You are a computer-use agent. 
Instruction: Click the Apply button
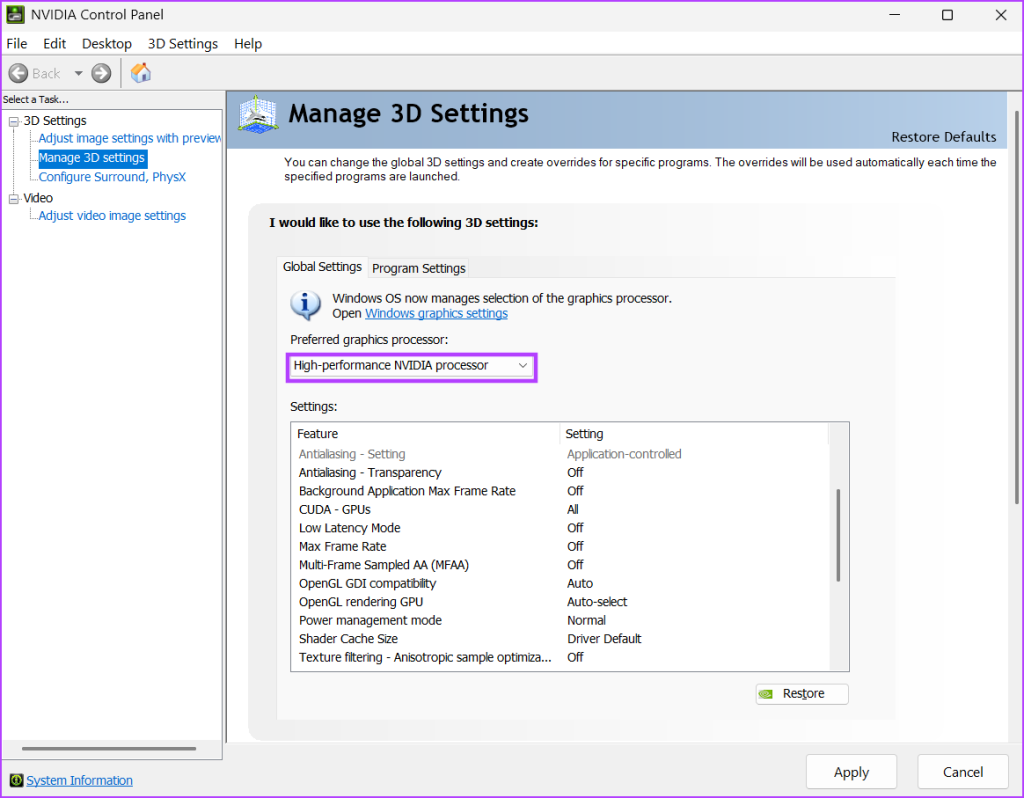point(851,772)
